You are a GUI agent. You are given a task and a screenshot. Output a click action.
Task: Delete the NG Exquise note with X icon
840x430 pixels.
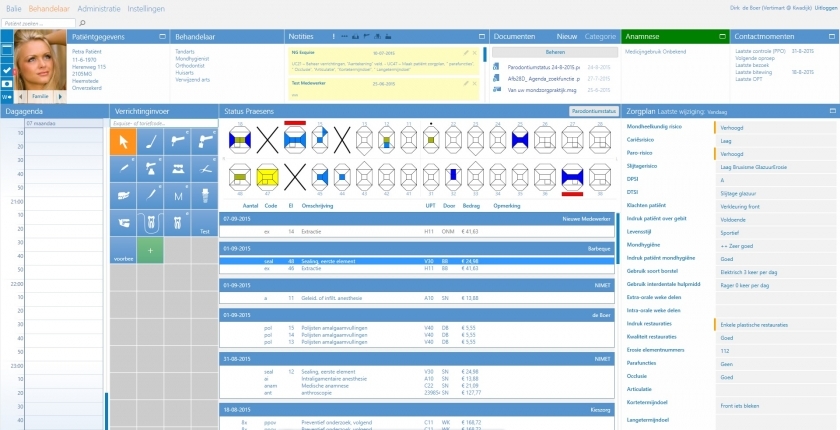(475, 52)
